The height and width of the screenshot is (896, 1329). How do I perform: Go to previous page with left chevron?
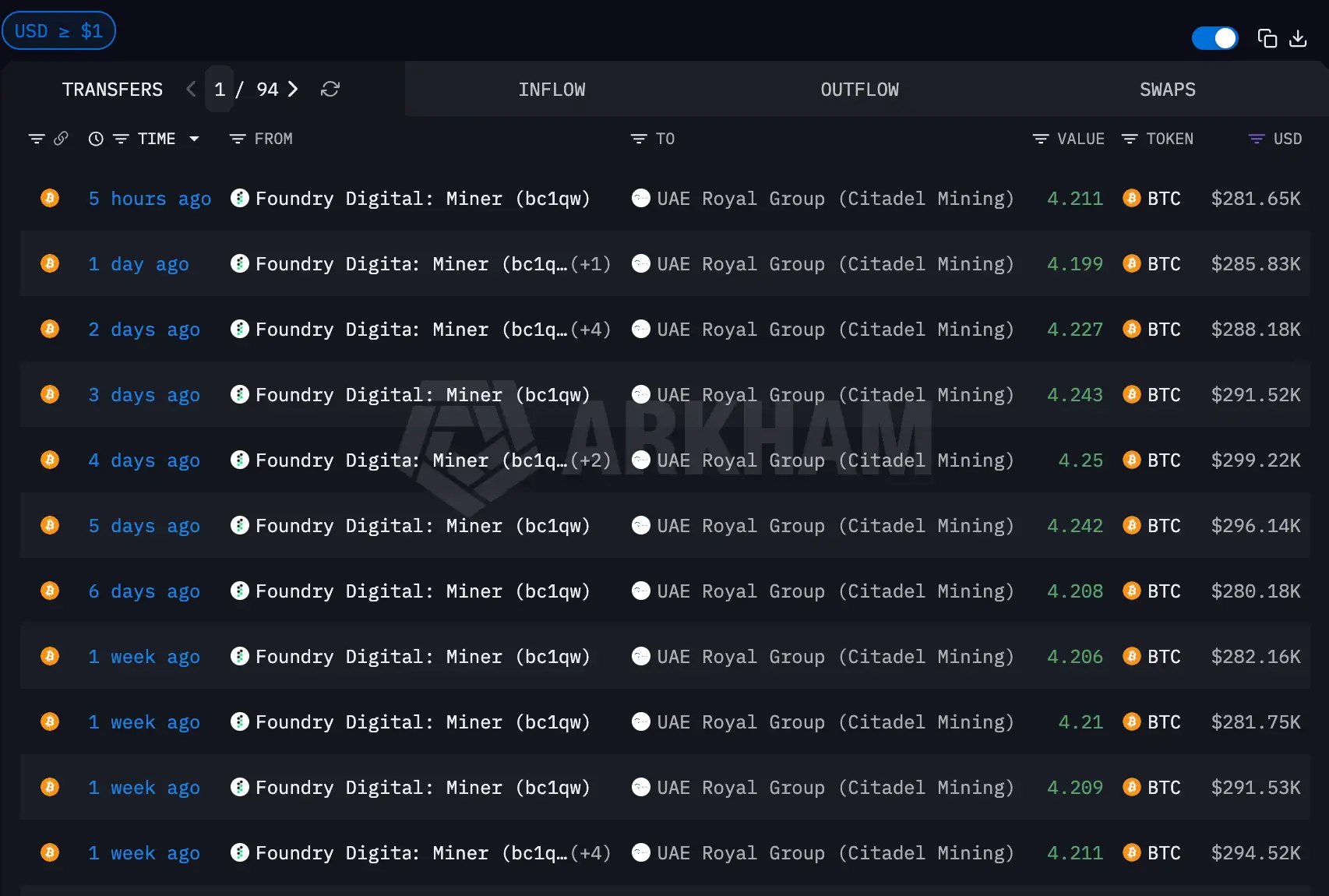[191, 89]
